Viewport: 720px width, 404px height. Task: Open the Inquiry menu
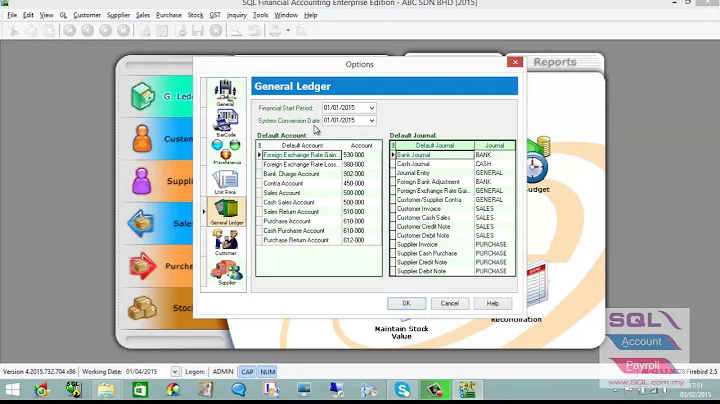(x=236, y=15)
